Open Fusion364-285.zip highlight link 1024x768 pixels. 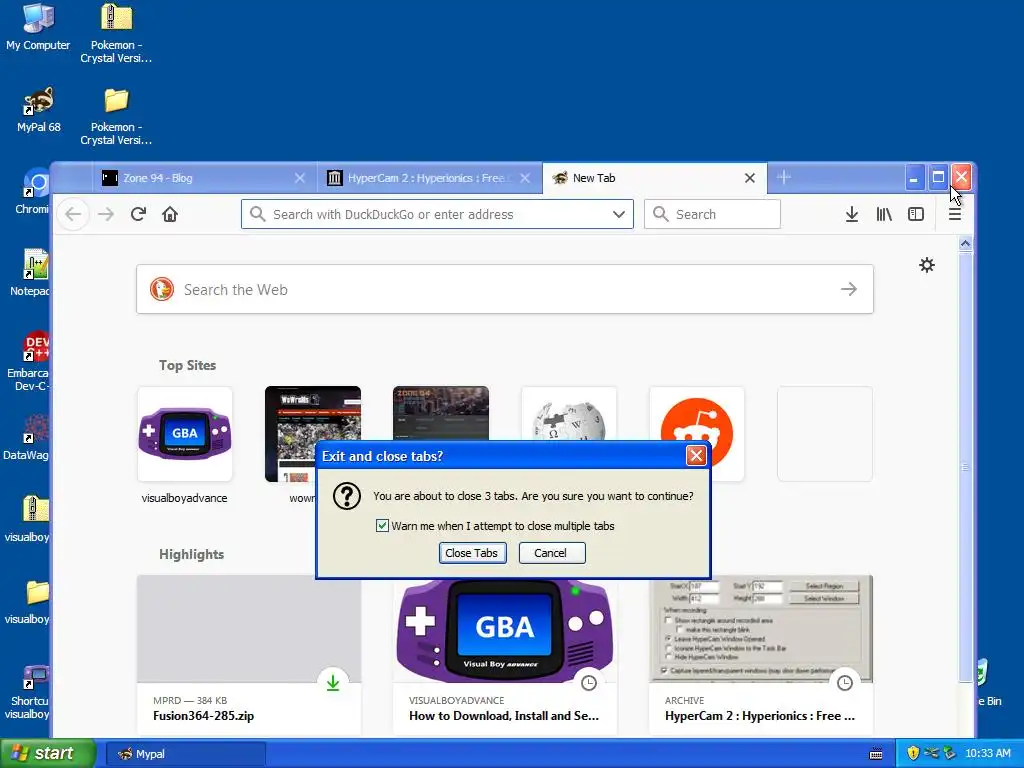203,716
